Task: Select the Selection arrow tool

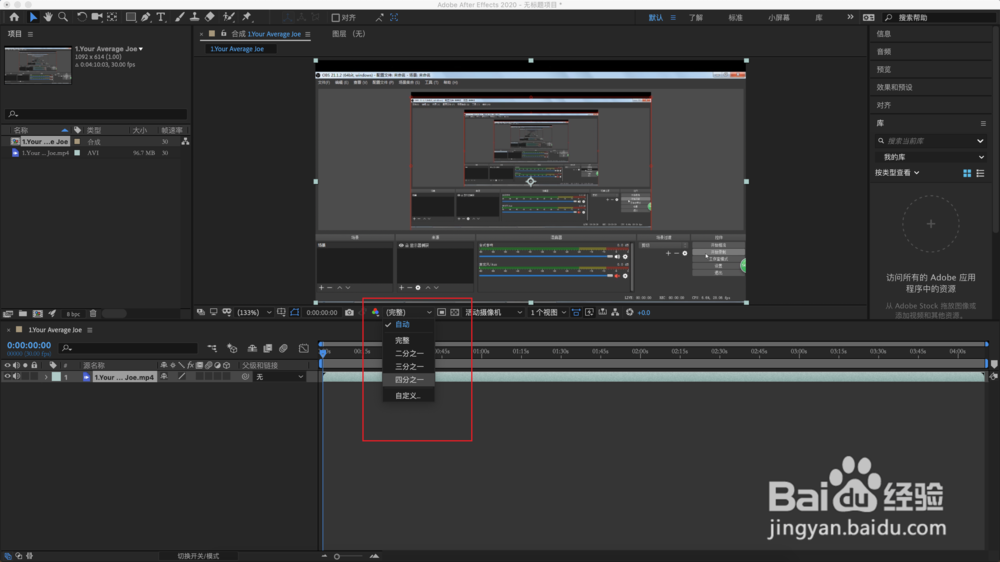Action: click(33, 17)
